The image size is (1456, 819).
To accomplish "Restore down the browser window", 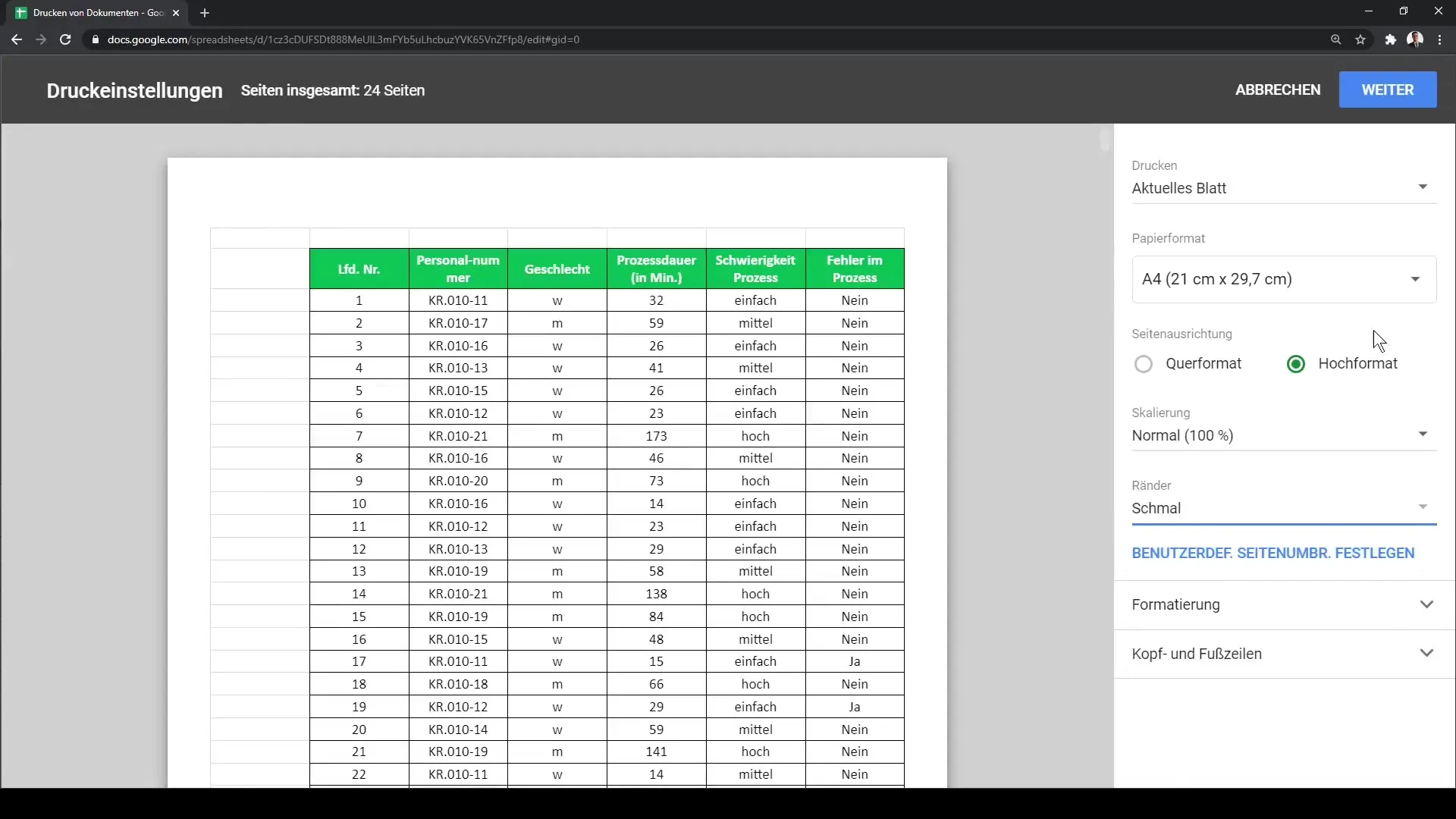I will 1404,11.
